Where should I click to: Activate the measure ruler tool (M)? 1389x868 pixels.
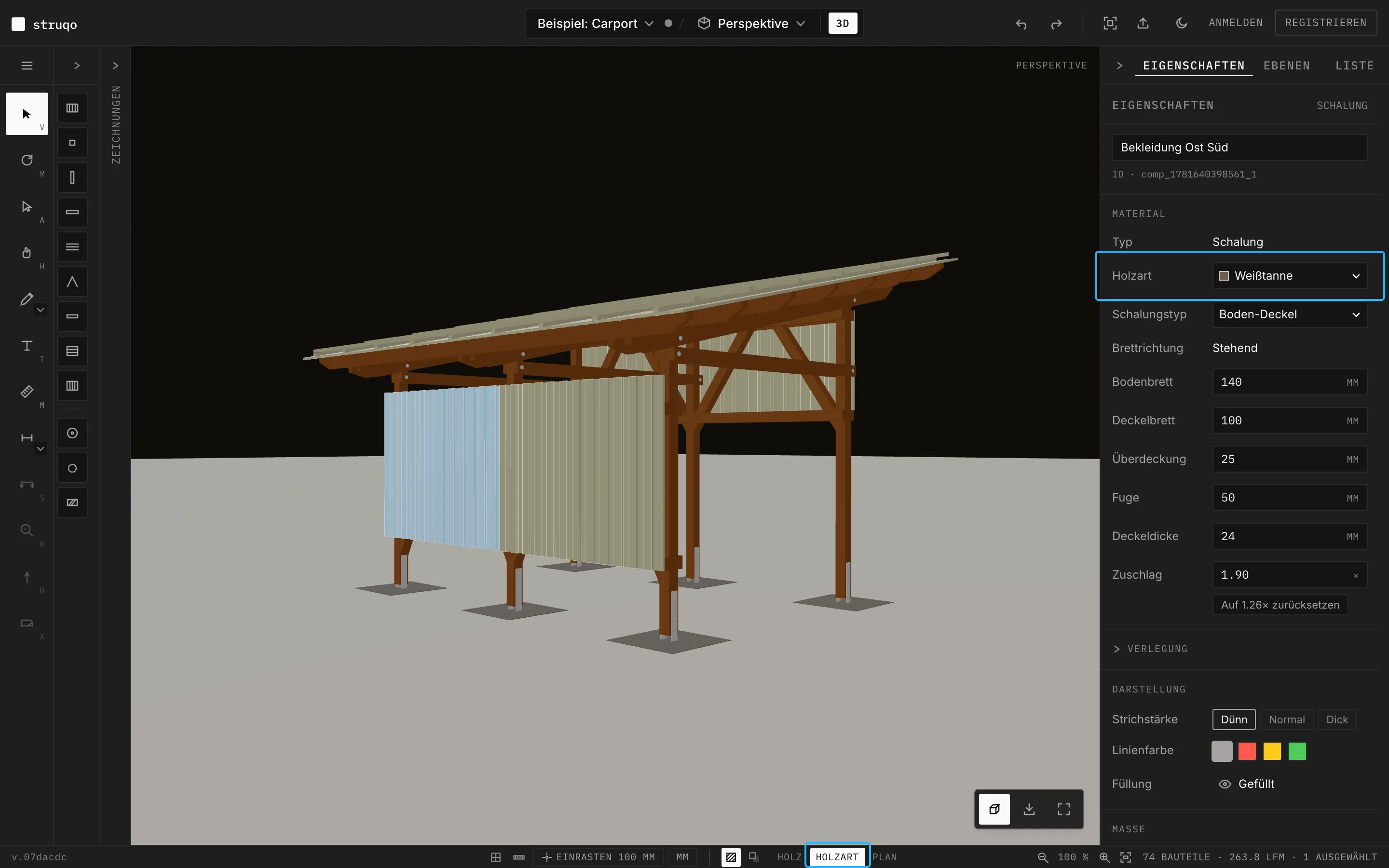coord(27,392)
